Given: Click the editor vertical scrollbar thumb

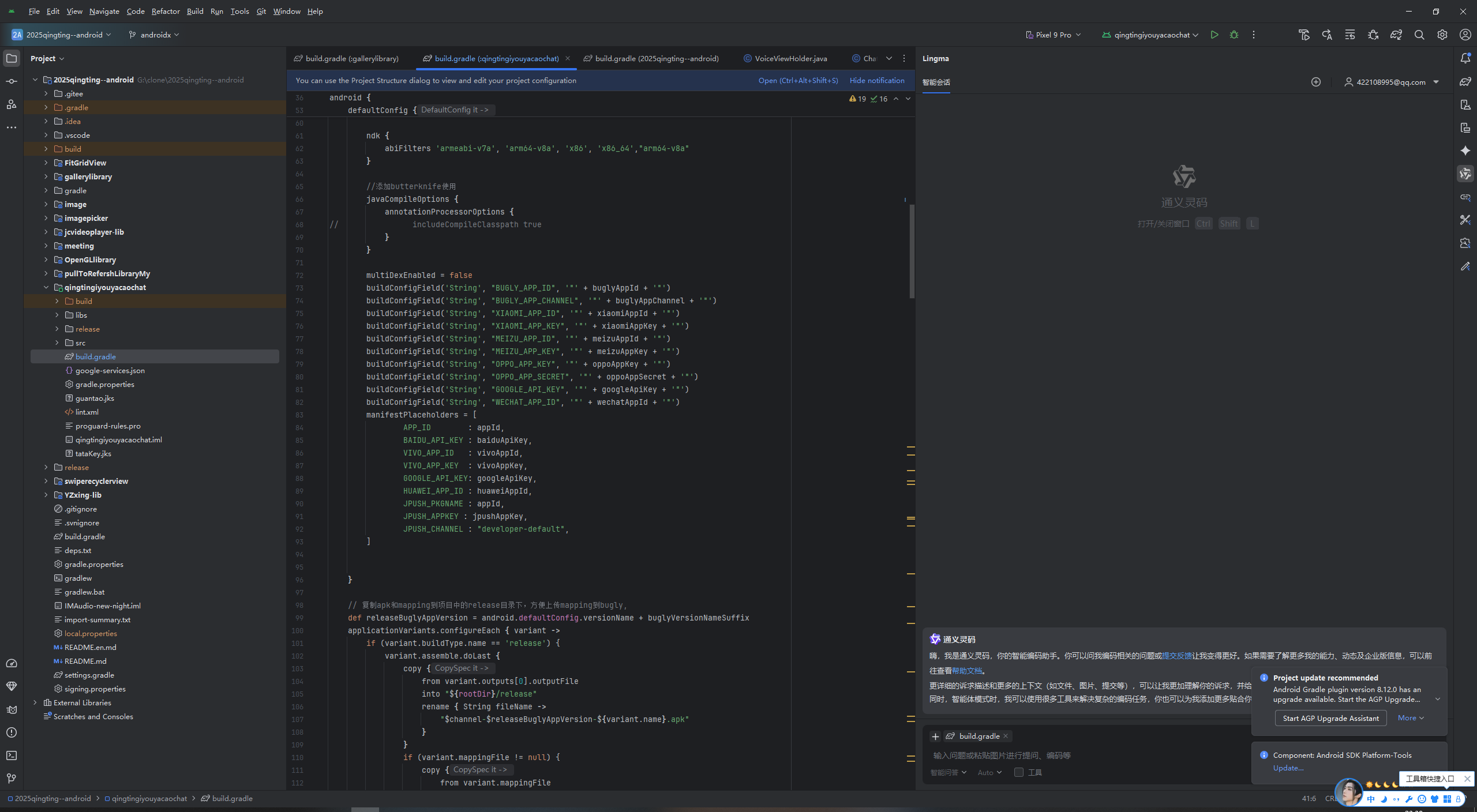Looking at the screenshot, I should pyautogui.click(x=912, y=251).
